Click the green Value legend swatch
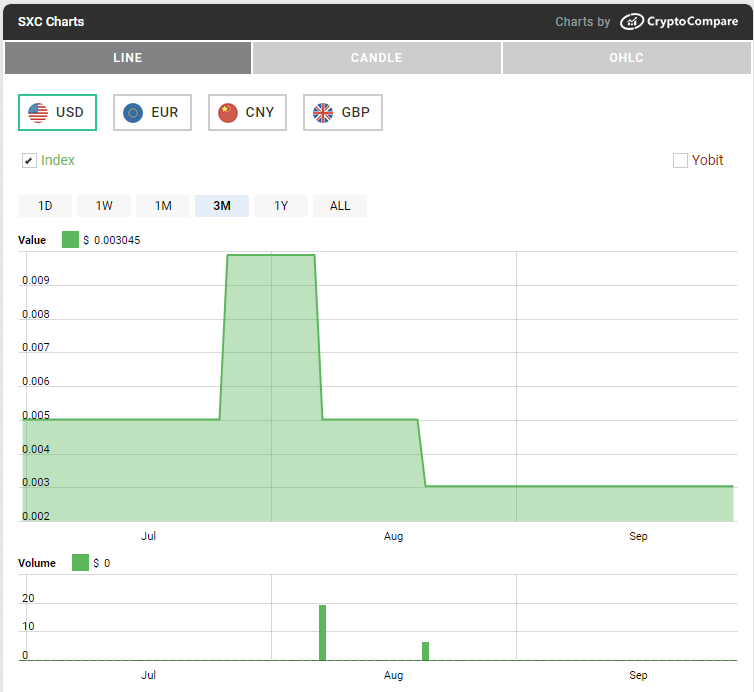This screenshot has width=754, height=692. 70,240
